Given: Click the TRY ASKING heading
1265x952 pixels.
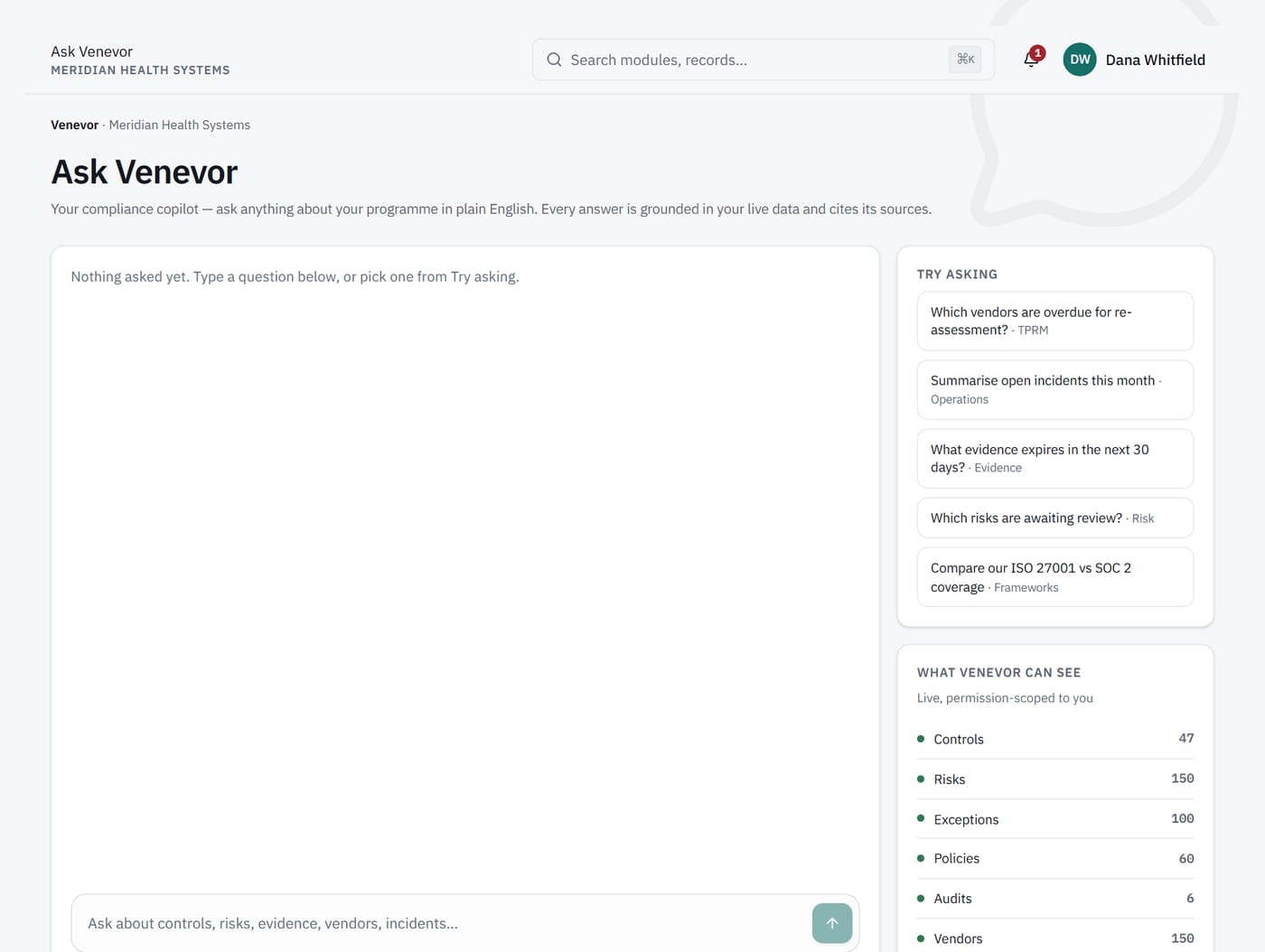Looking at the screenshot, I should 957,274.
